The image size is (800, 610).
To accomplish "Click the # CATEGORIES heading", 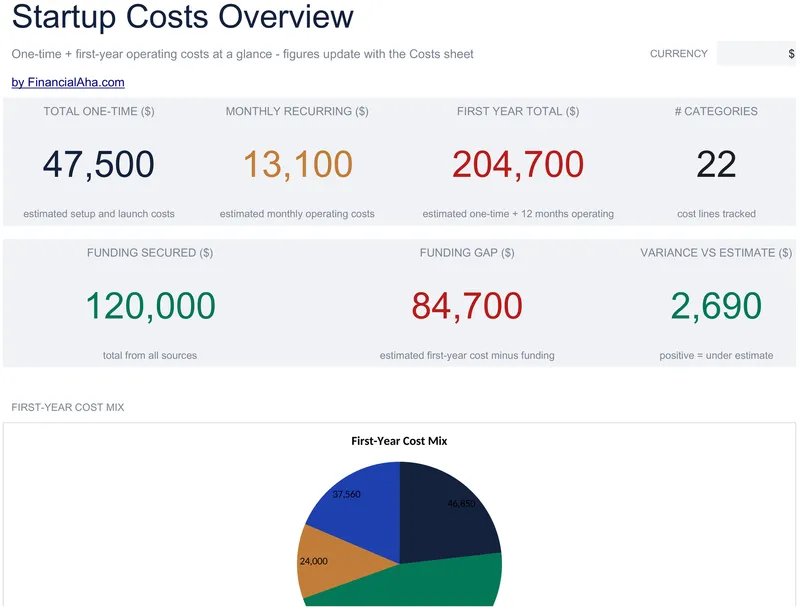I will [716, 111].
